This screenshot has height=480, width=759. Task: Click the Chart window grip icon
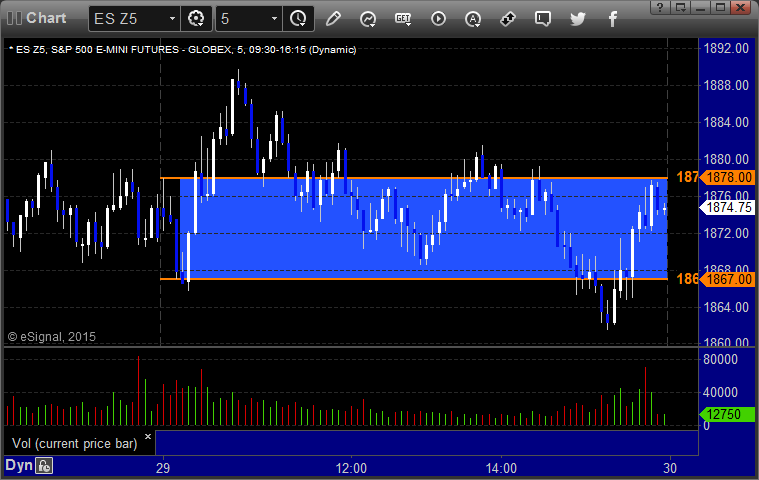click(x=14, y=18)
